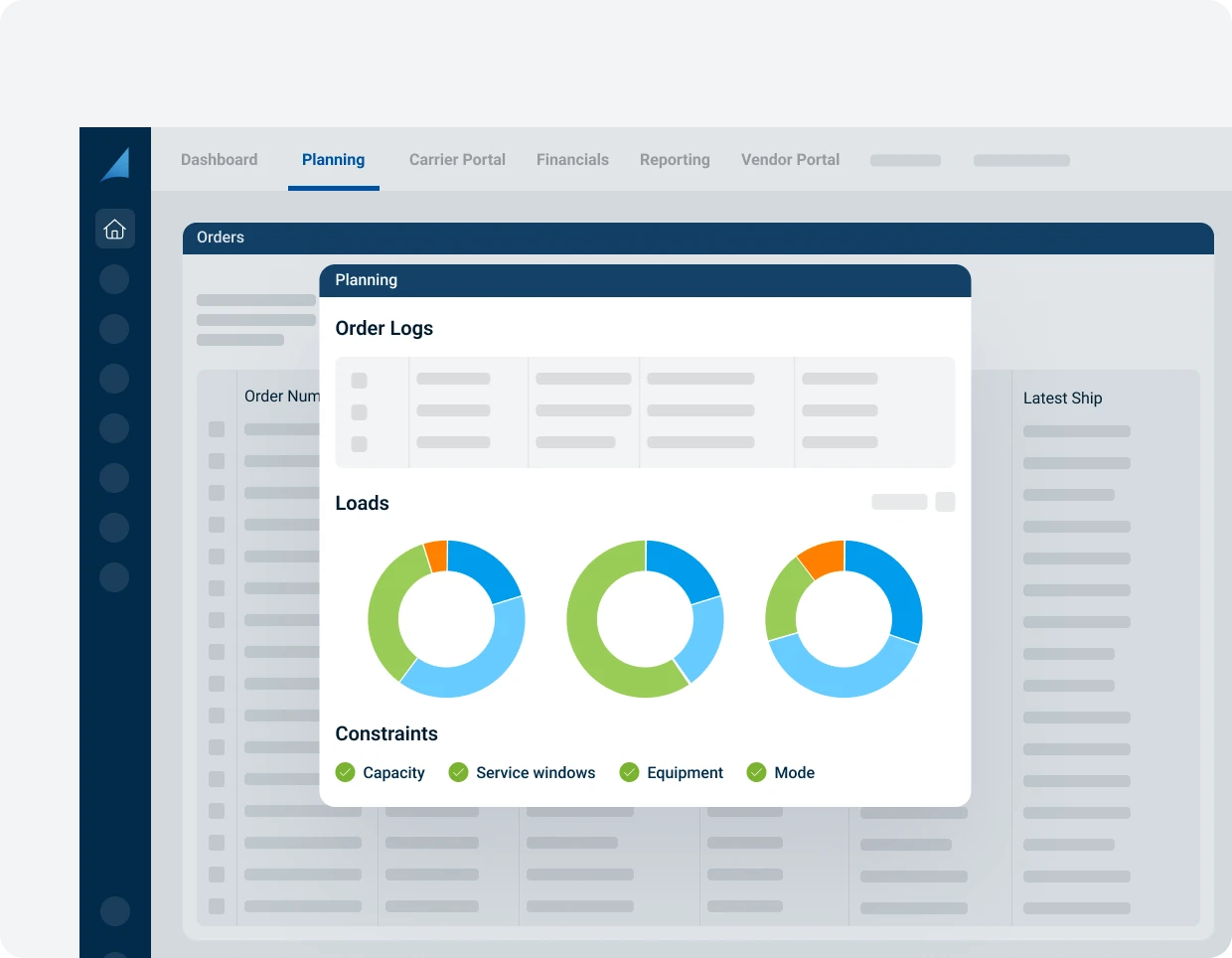Image resolution: width=1232 pixels, height=958 pixels.
Task: Click orange segment of first Loads donut
Action: coord(436,557)
